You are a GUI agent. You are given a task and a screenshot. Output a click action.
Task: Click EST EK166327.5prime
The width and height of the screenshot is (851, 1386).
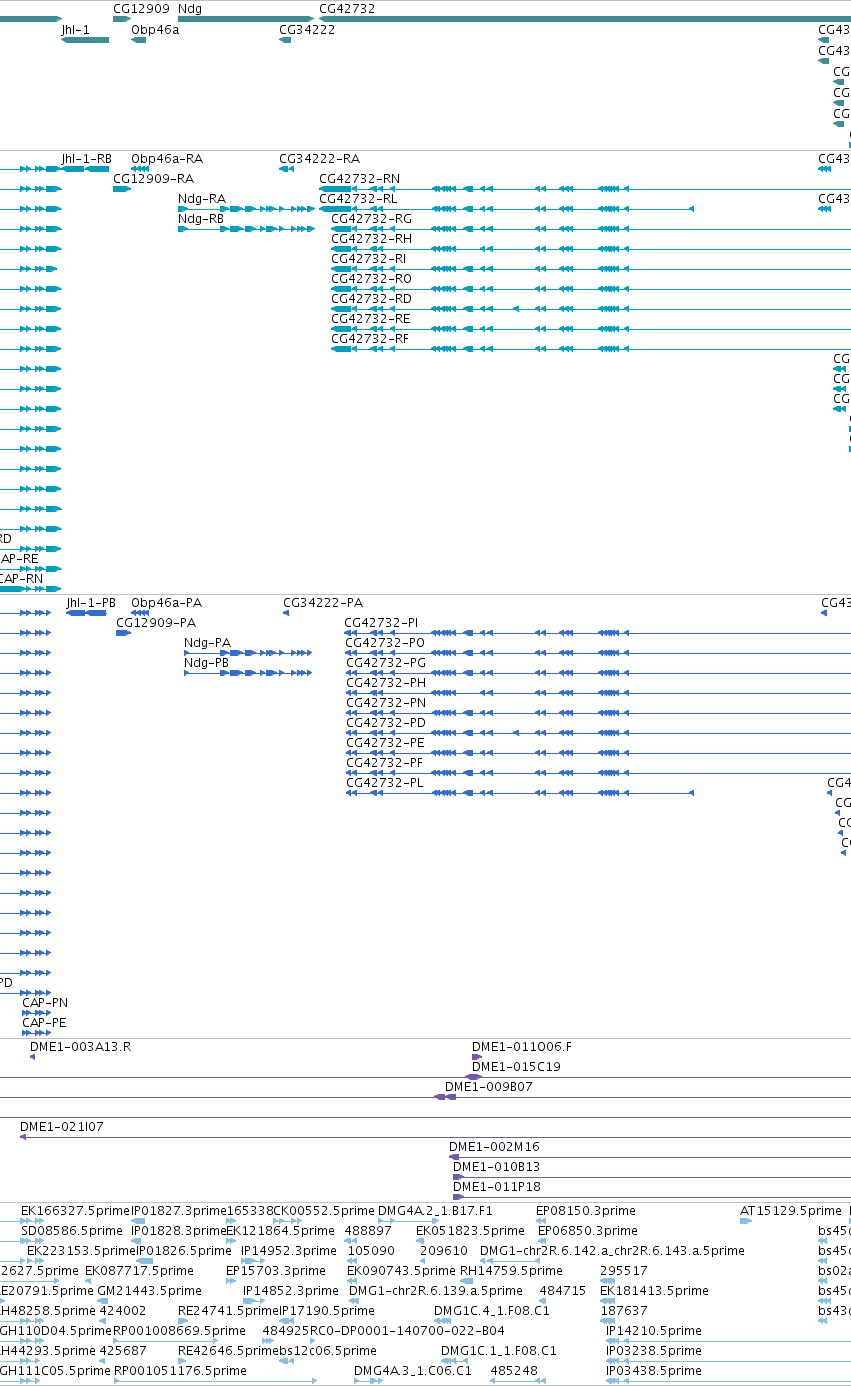[x=76, y=1210]
